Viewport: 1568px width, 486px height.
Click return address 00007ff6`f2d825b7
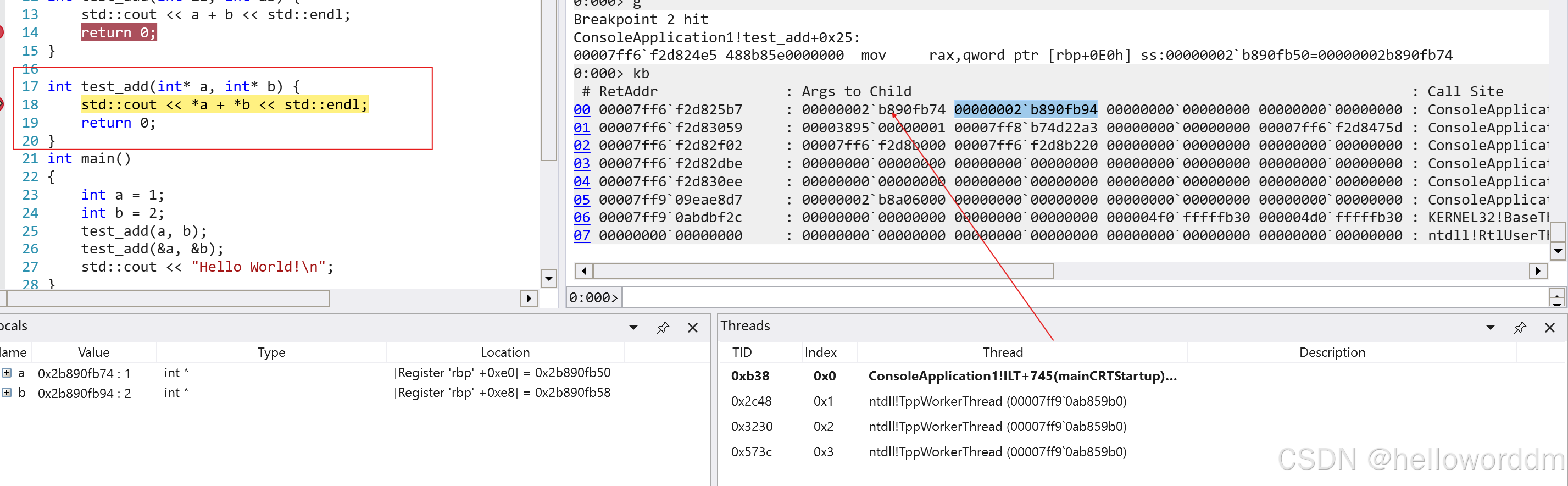[670, 109]
